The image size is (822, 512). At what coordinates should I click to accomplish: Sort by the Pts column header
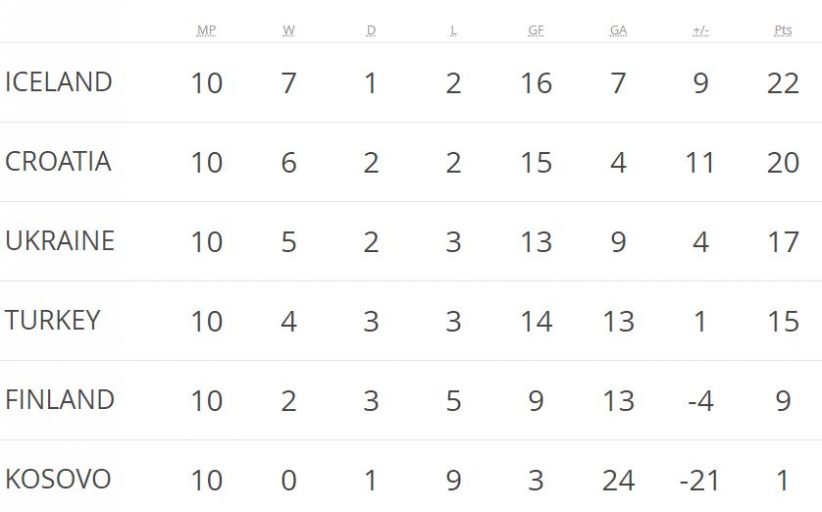click(783, 31)
